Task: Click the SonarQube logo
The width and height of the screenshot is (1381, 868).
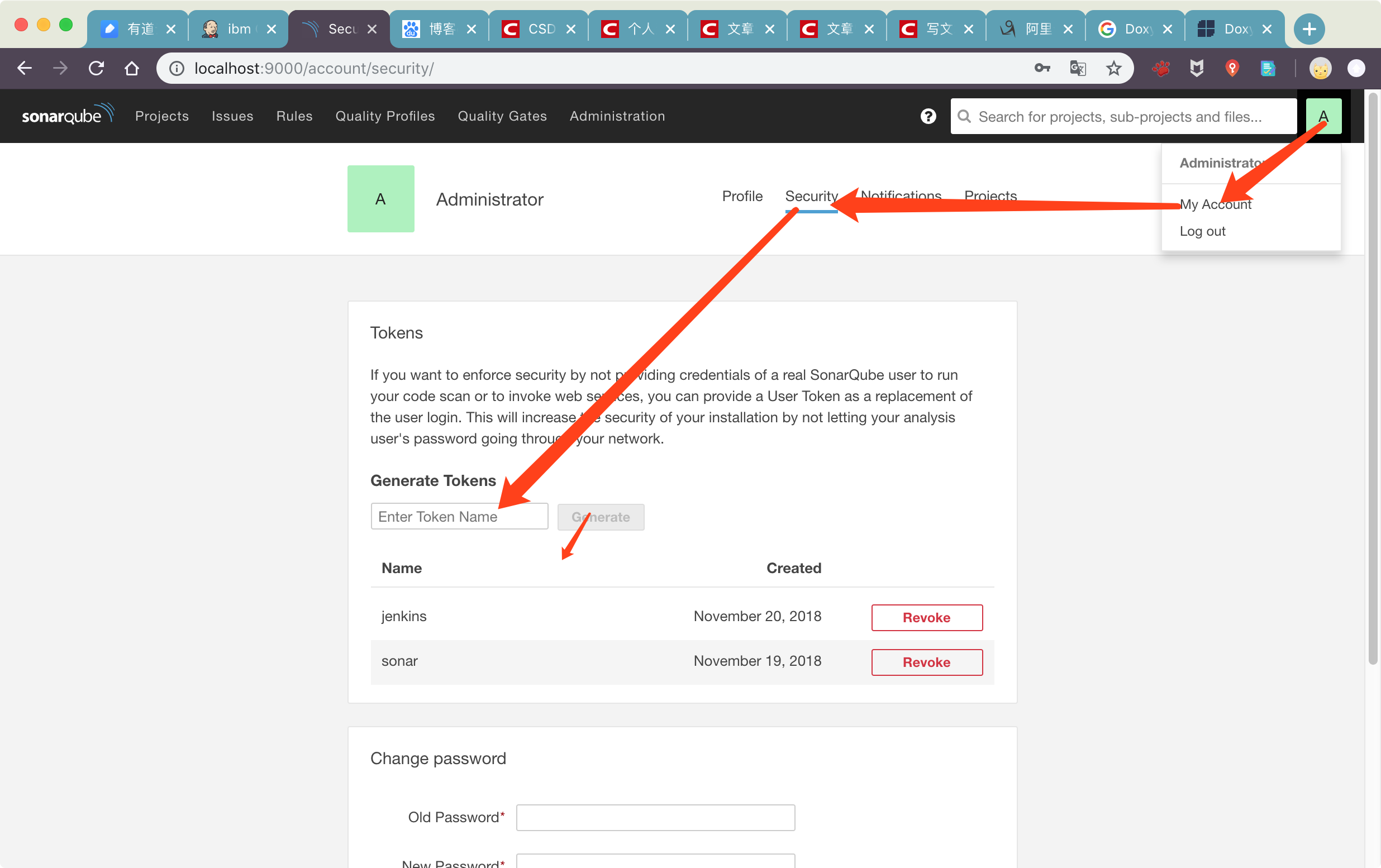Action: (67, 115)
